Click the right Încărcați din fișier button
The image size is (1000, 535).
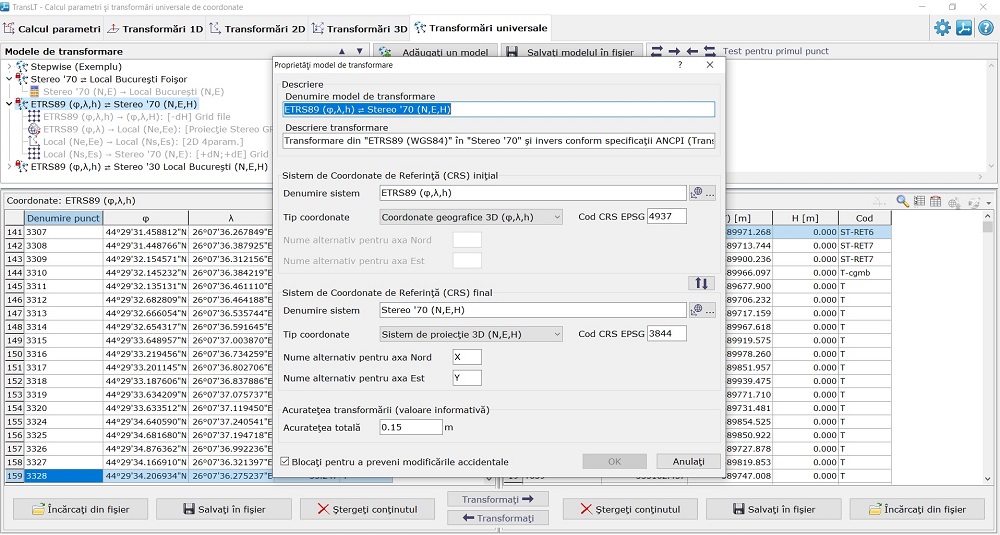917,509
